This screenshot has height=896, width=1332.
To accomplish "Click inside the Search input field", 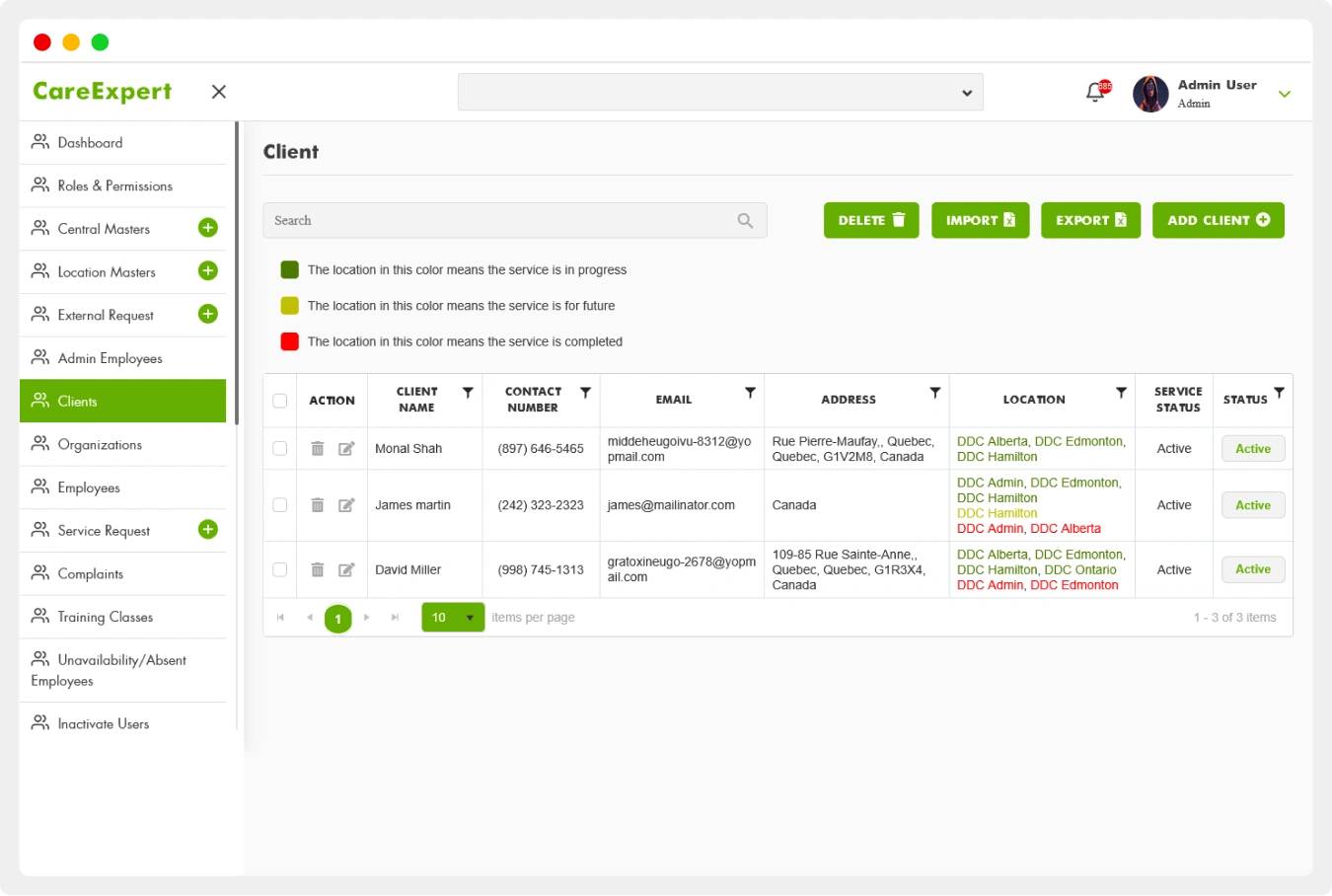I will coord(444,220).
